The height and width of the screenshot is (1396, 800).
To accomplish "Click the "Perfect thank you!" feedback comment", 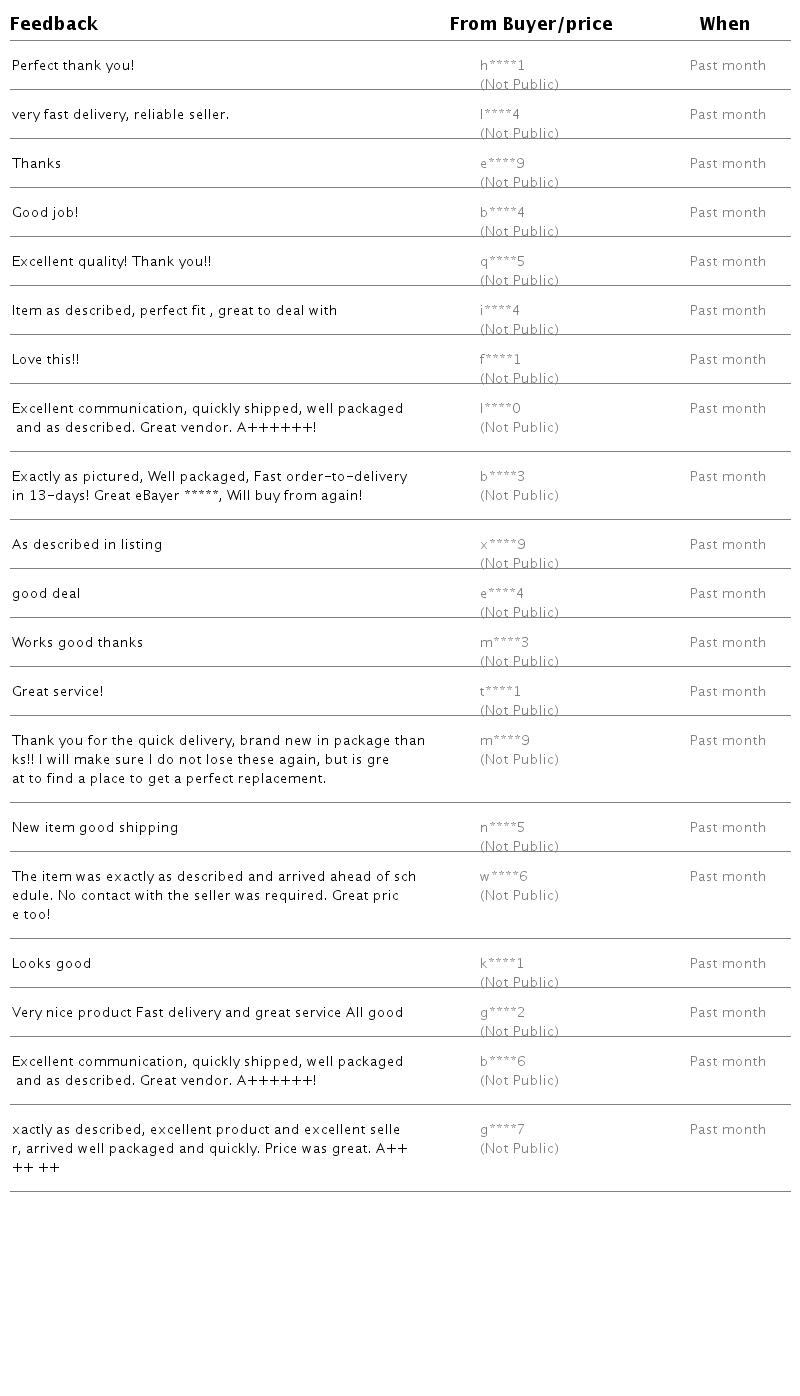I will tap(73, 66).
